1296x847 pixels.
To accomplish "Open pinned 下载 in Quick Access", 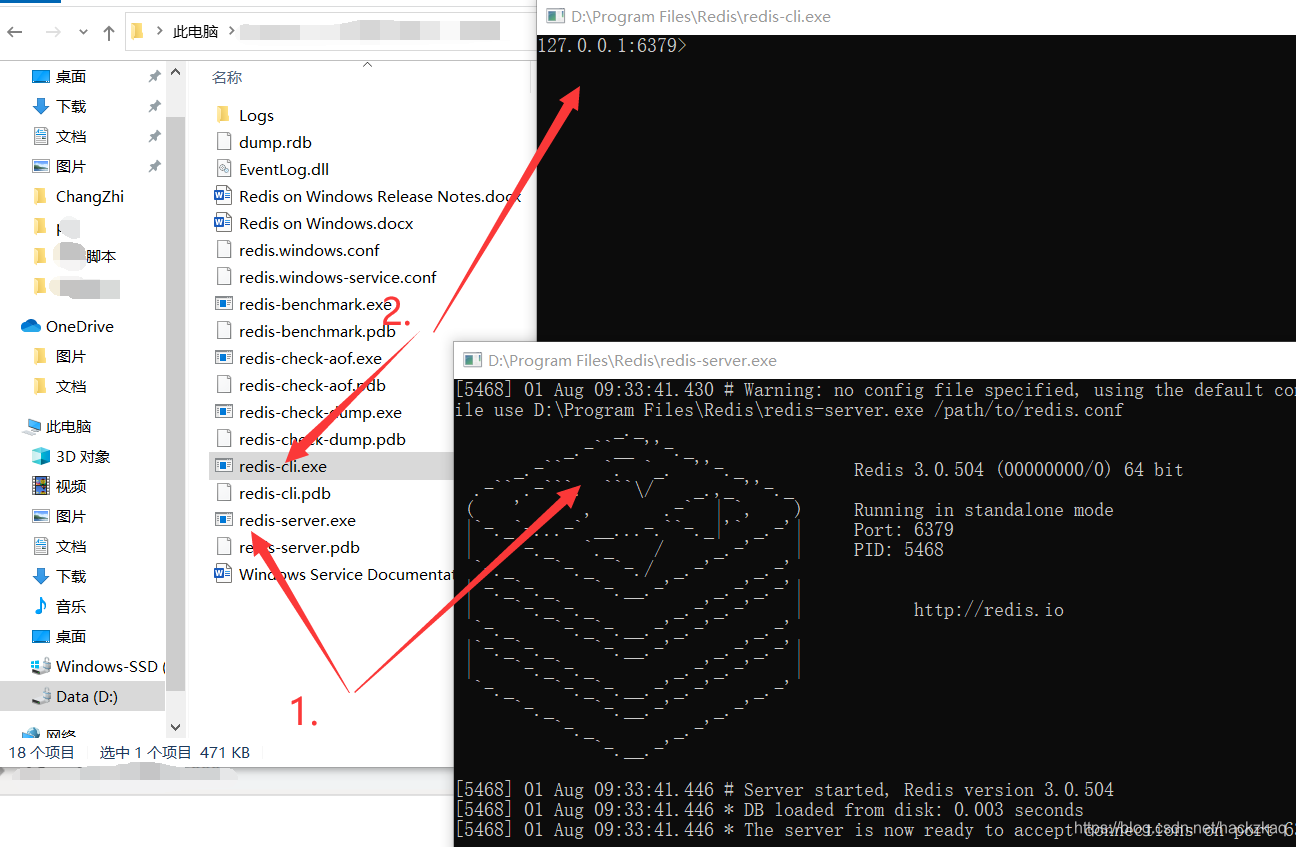I will (71, 106).
